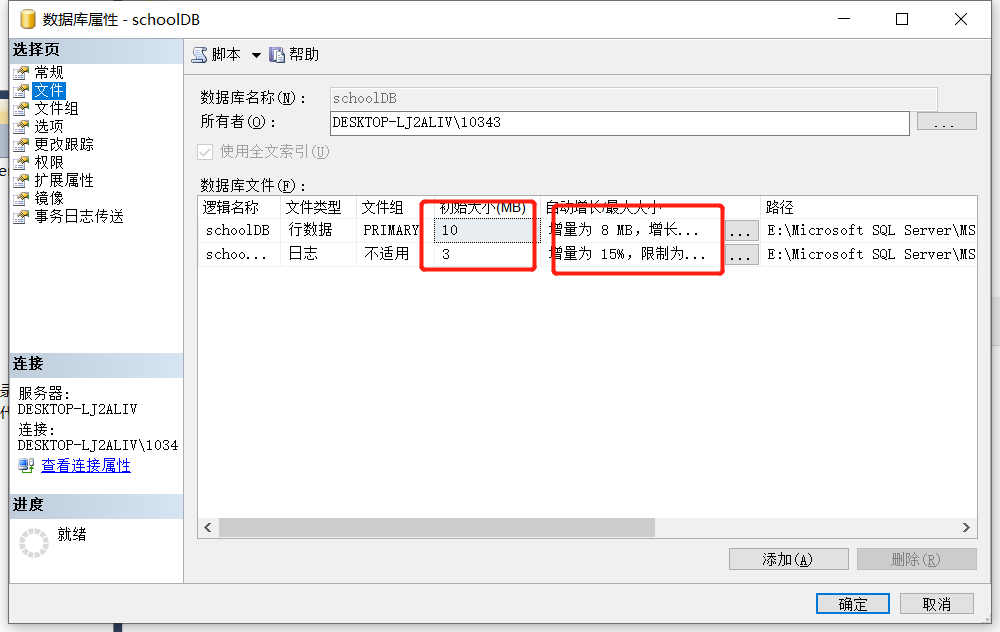Open the 选项 page icon
1000x632 pixels.
coord(21,127)
